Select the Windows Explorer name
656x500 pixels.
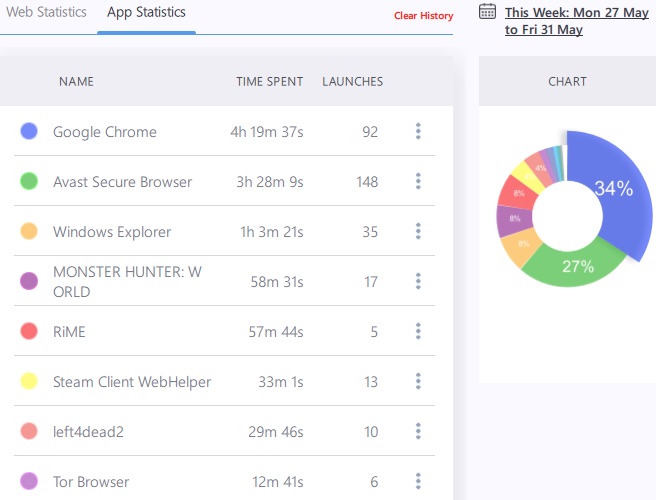click(x=112, y=232)
